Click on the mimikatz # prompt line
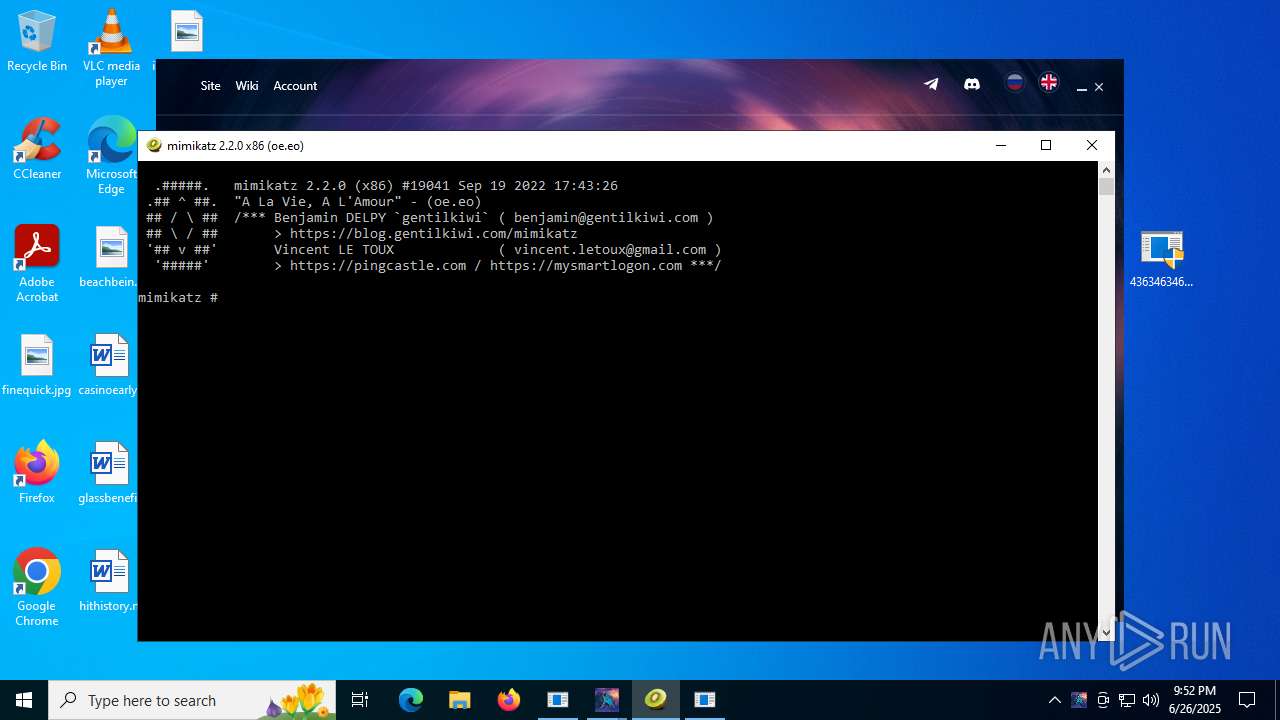 tap(178, 298)
